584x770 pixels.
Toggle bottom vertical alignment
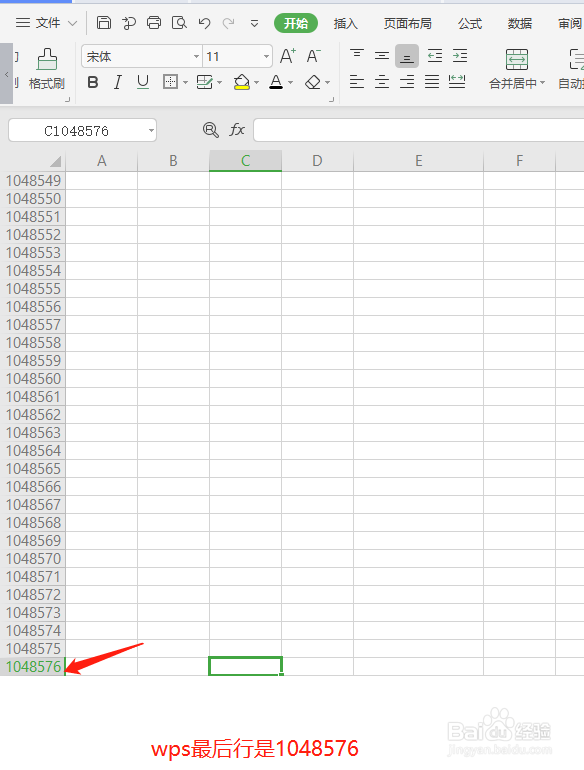pos(407,56)
